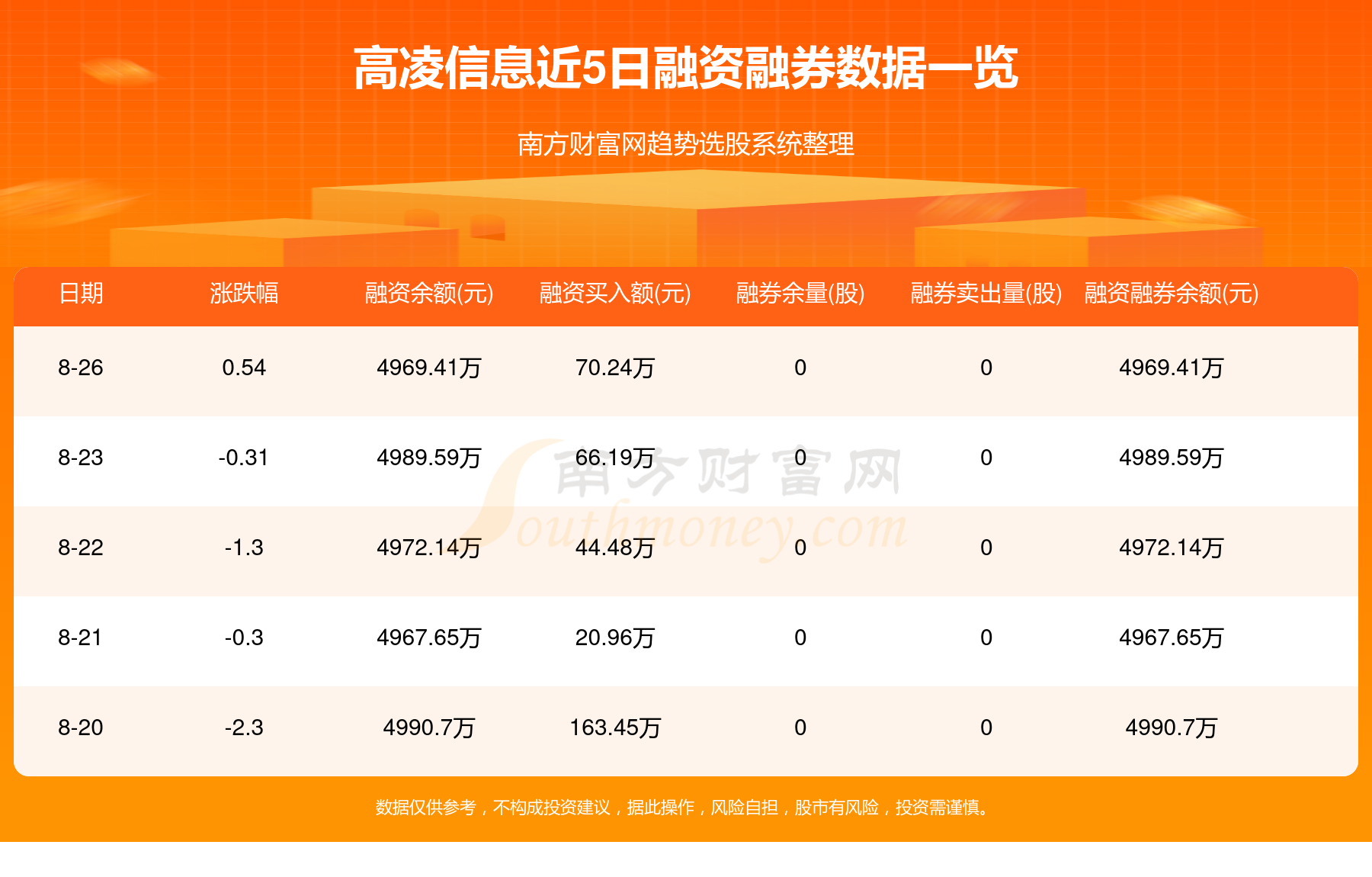Click 4969.41万 under 融资融券余额 column

(1172, 368)
